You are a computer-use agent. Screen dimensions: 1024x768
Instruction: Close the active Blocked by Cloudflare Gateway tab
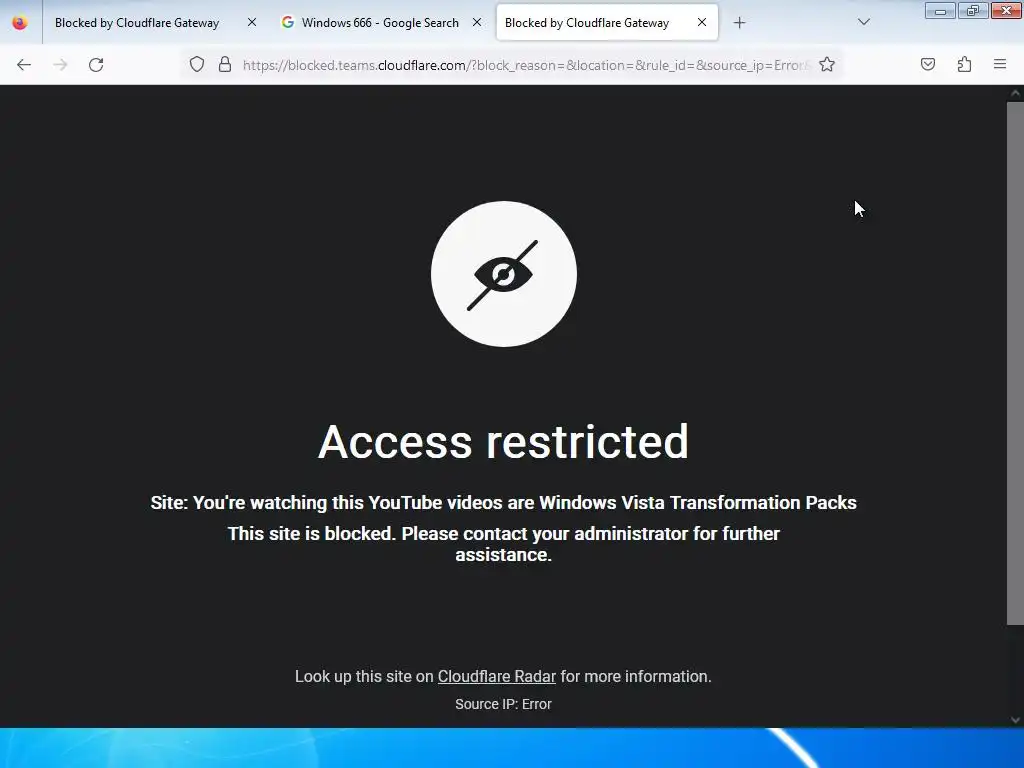tap(702, 23)
